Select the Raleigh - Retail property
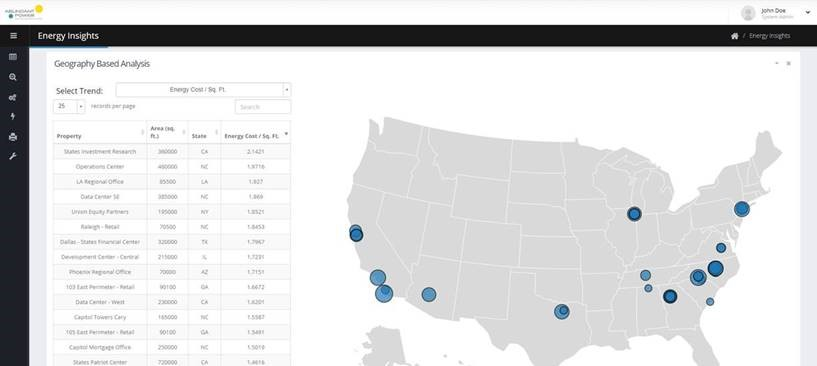 tap(100, 227)
